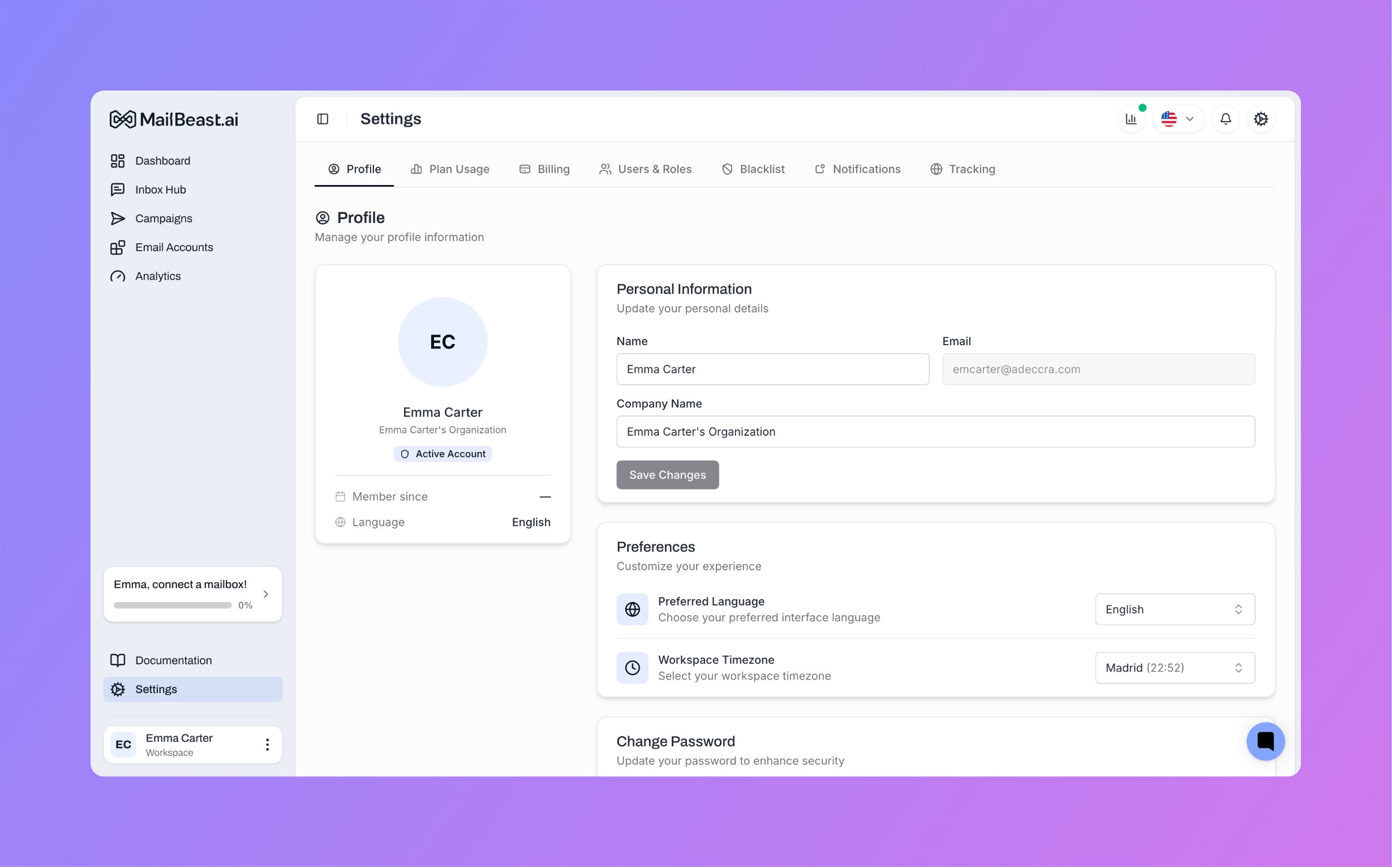Click the Active Account badge
Viewport: 1392px width, 868px height.
tap(442, 453)
